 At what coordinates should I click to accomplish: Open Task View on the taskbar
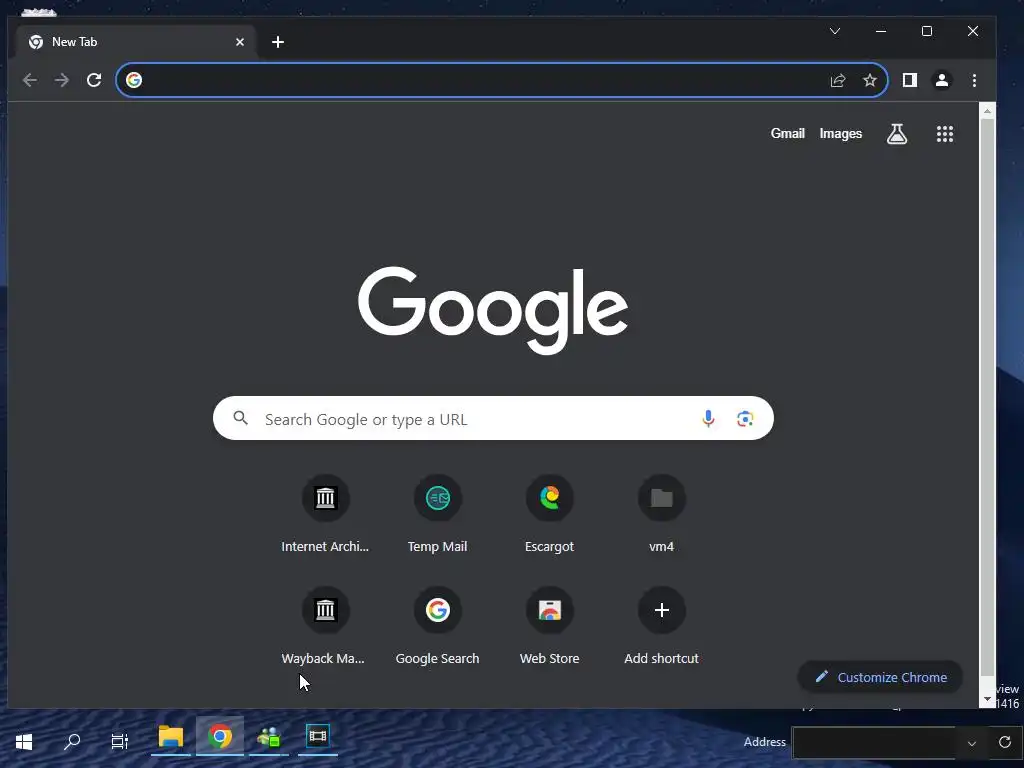pos(120,741)
